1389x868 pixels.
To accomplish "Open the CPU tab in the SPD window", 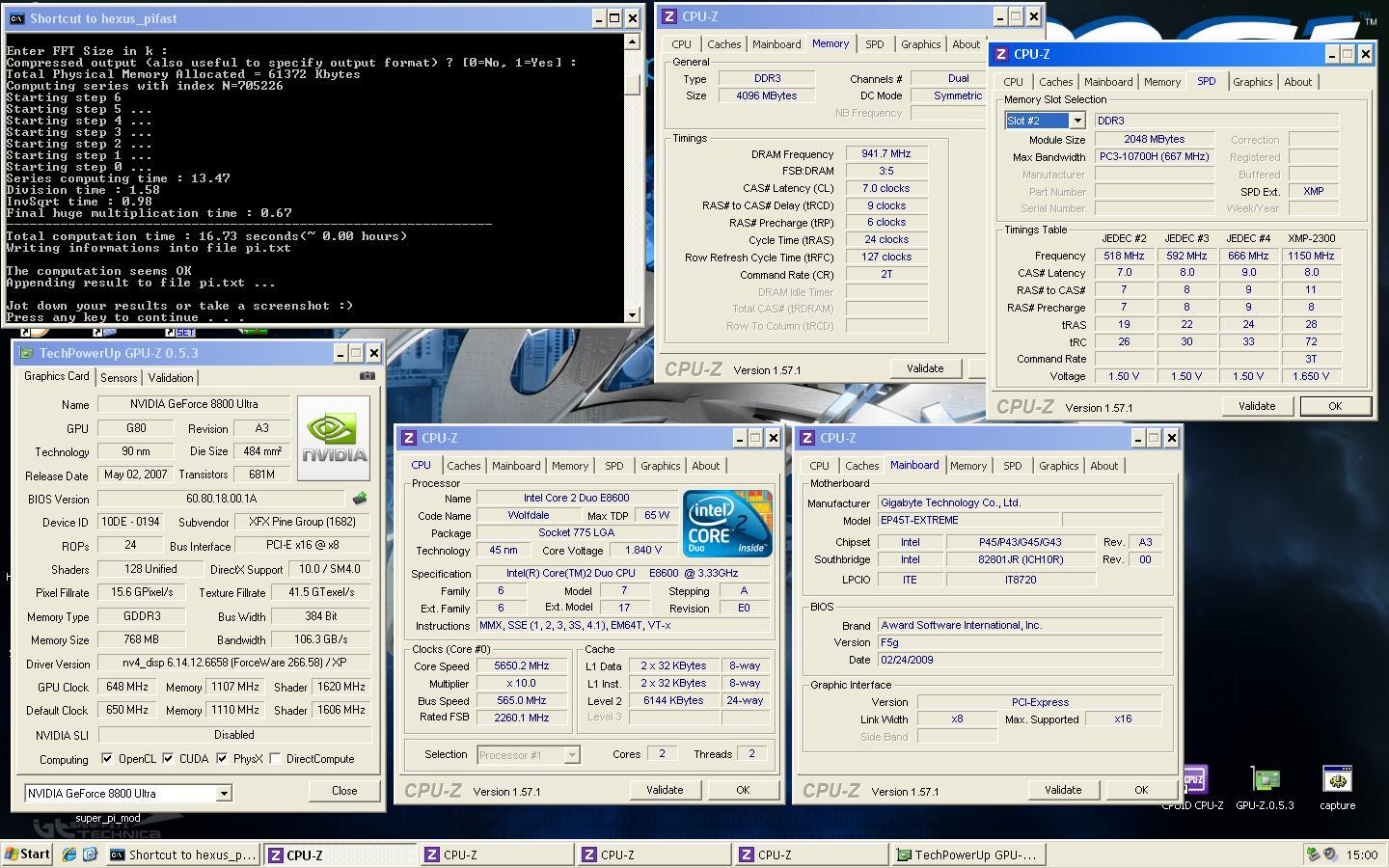I will pyautogui.click(x=1013, y=82).
